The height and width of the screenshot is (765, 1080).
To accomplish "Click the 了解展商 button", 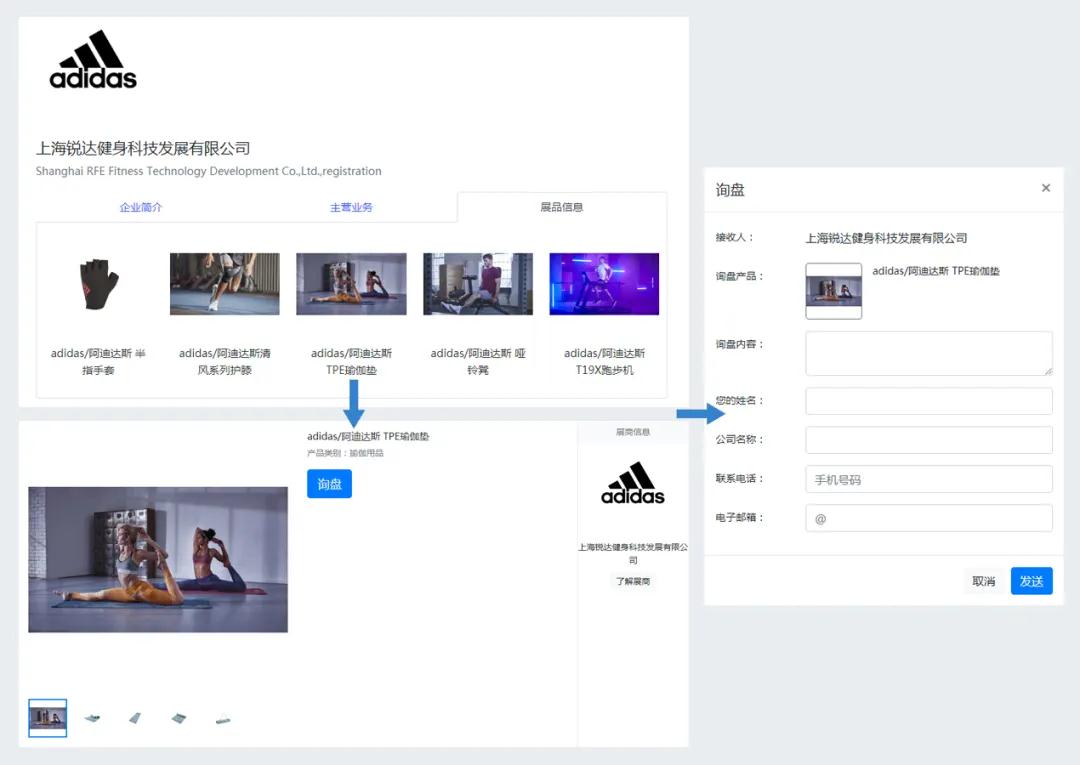I will (x=632, y=581).
